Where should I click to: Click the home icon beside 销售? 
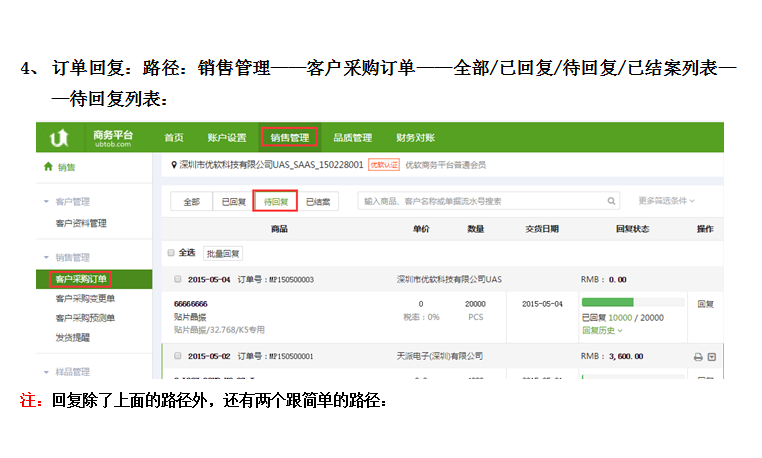point(48,167)
